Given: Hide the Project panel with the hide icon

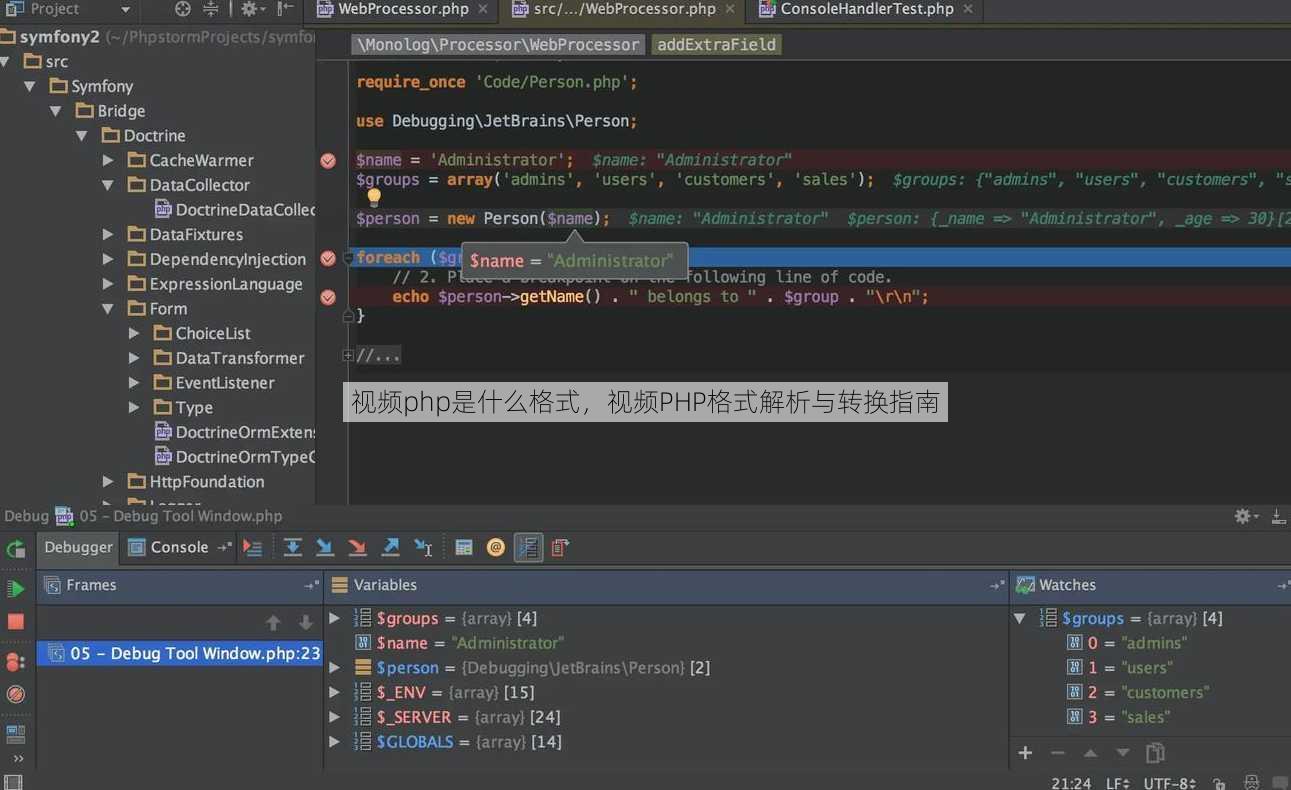Looking at the screenshot, I should (285, 9).
